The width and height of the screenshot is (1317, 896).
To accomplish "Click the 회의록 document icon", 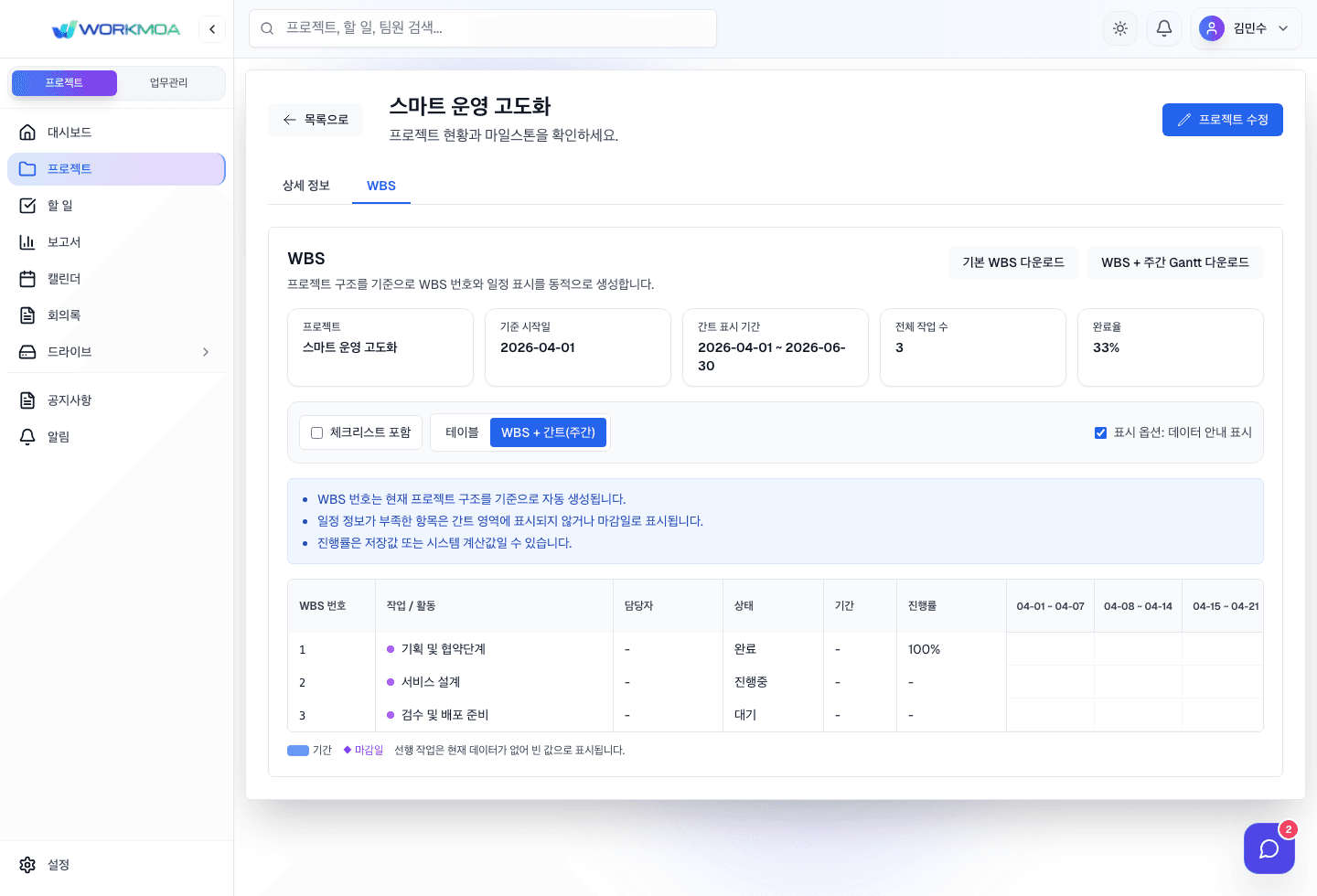I will [27, 315].
